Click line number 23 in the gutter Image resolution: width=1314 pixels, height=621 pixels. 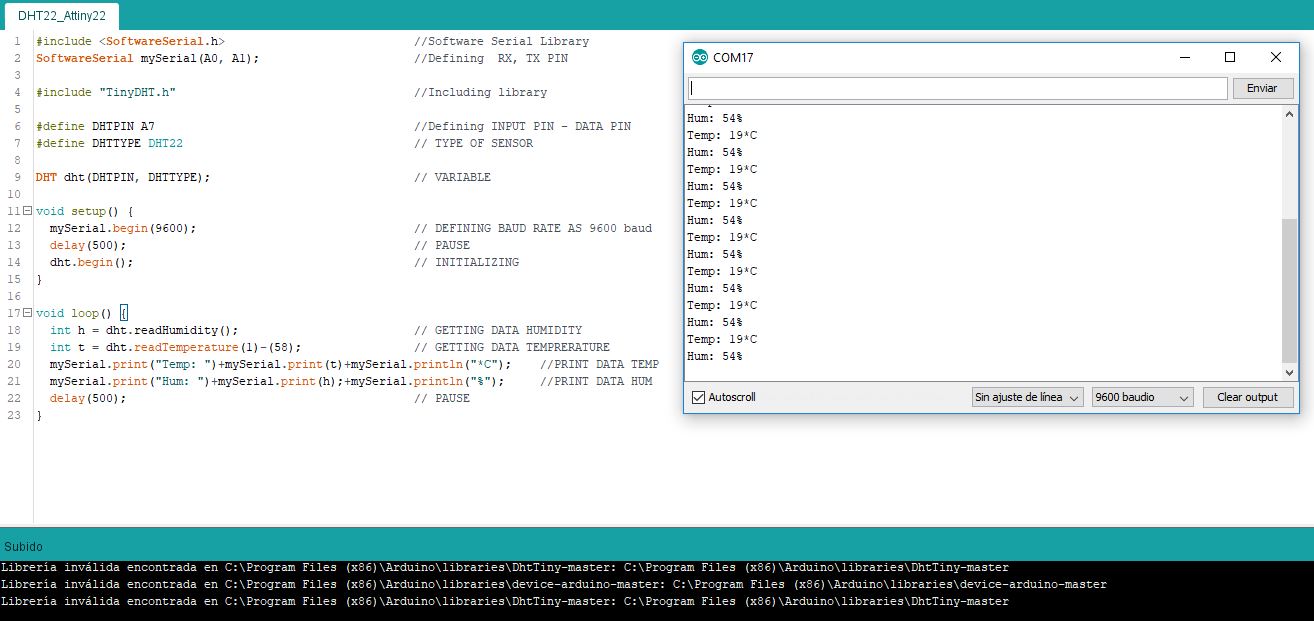(13, 416)
